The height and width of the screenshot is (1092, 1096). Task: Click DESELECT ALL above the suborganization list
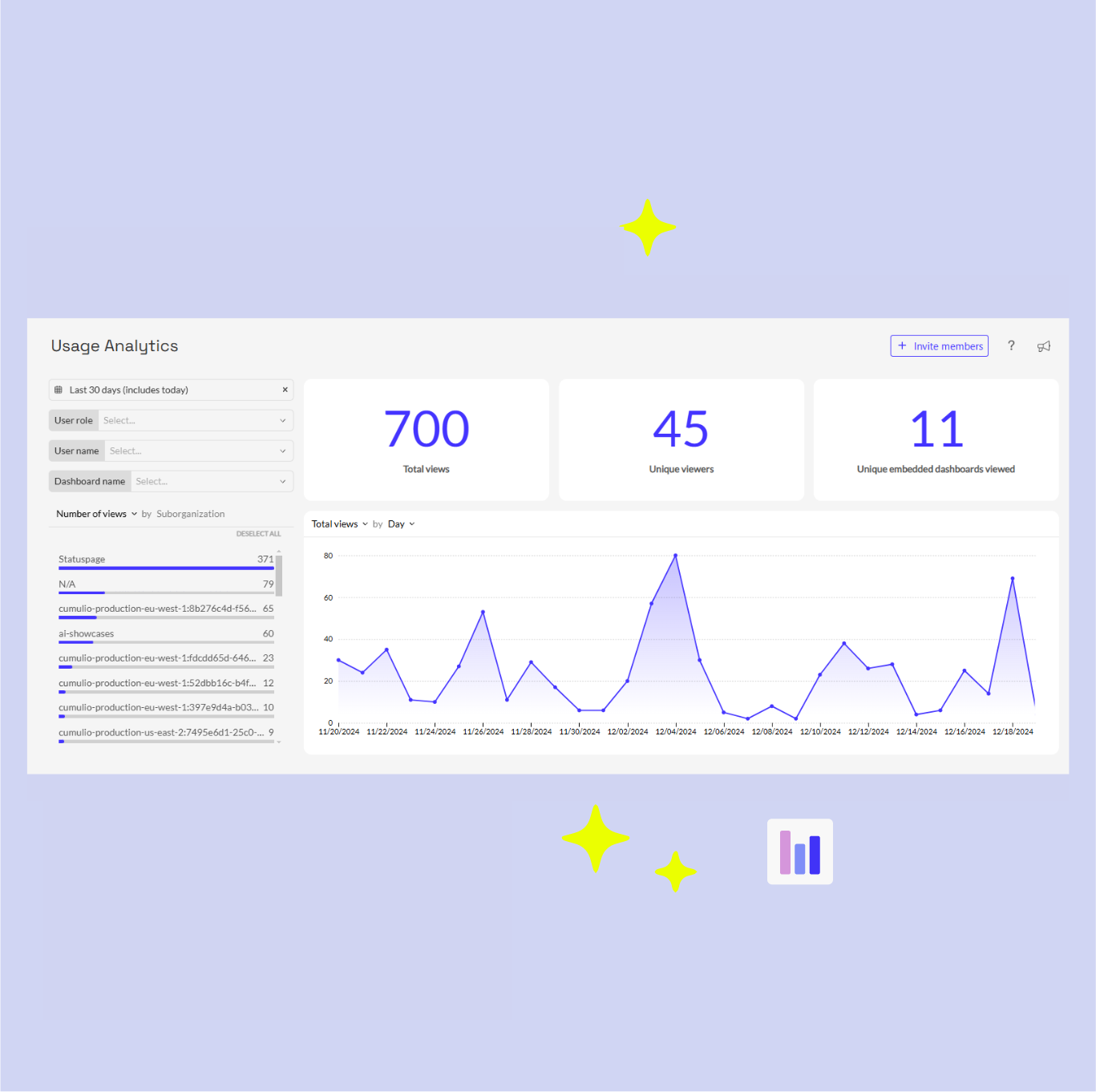pyautogui.click(x=258, y=533)
